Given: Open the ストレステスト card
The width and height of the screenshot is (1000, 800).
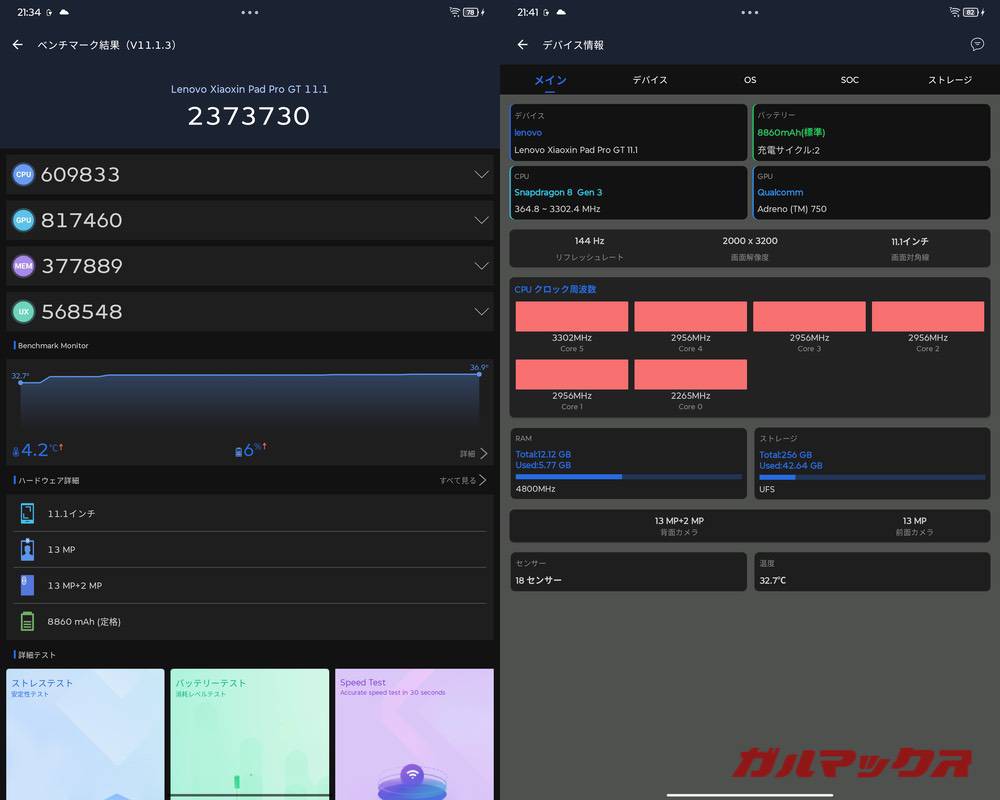Looking at the screenshot, I should 85,734.
